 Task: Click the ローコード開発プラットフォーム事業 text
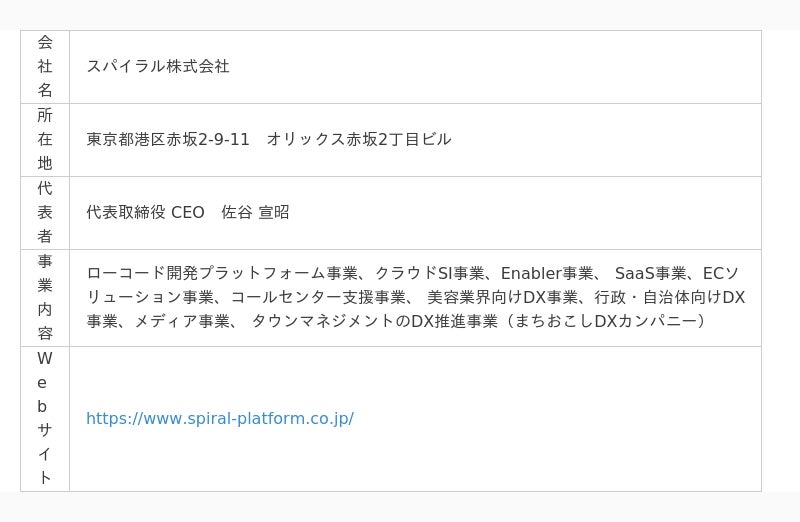point(222,274)
